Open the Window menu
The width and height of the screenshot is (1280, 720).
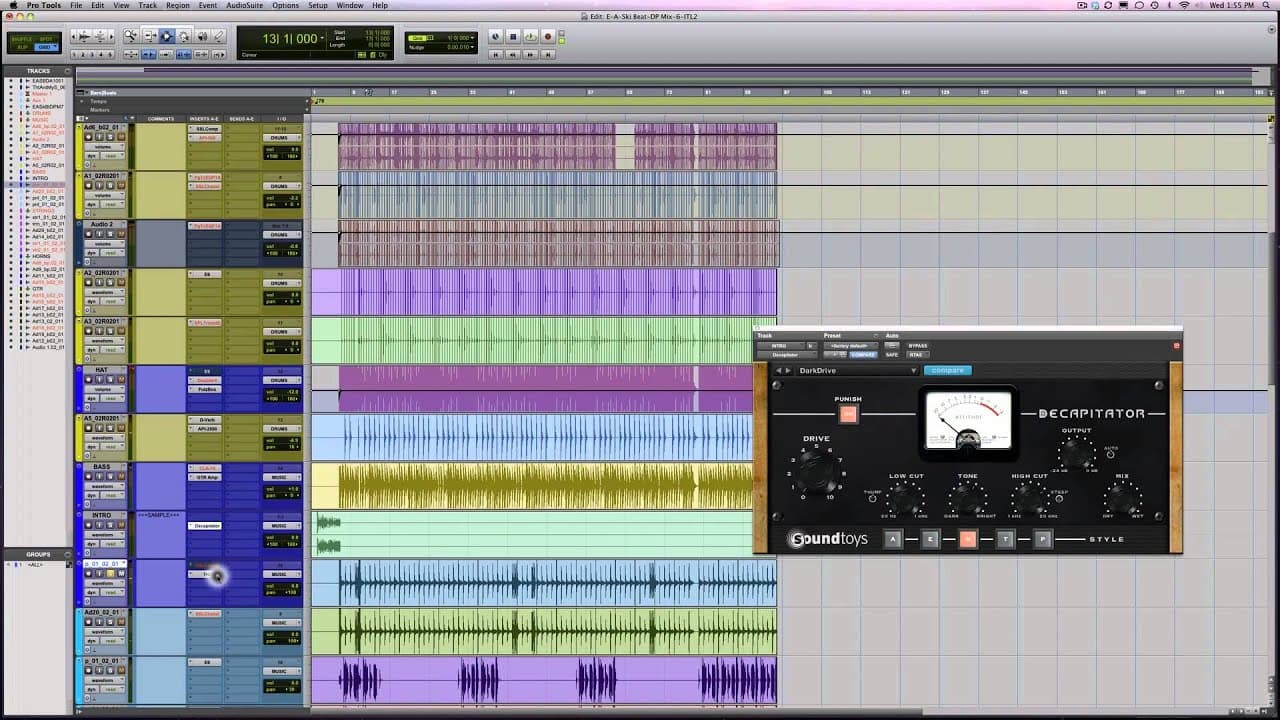(x=350, y=5)
